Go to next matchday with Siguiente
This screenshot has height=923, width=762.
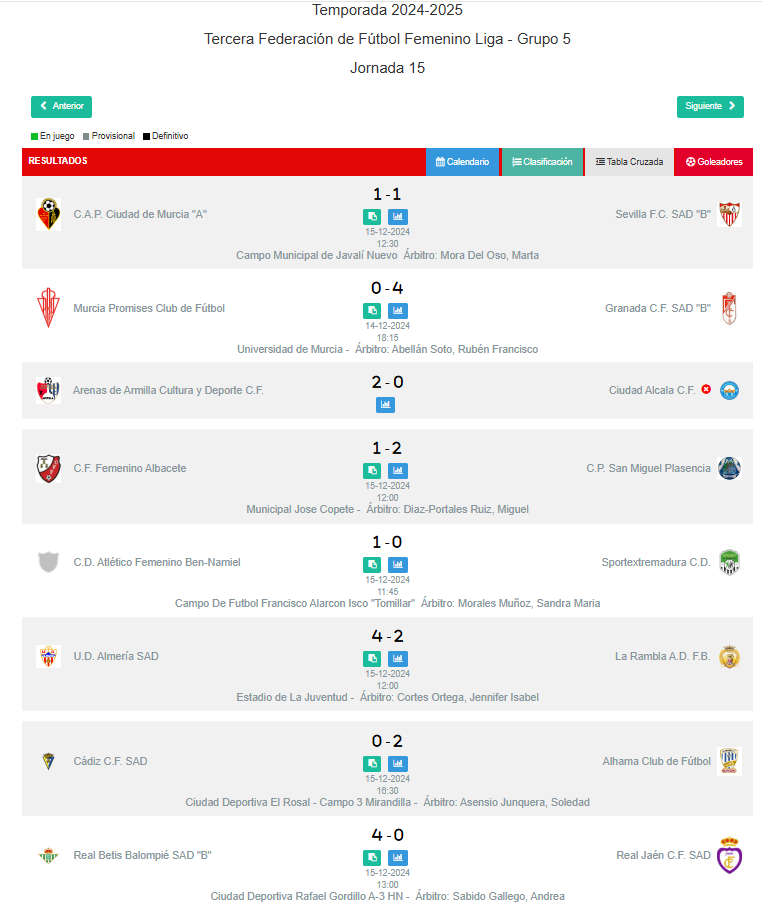pyautogui.click(x=710, y=106)
